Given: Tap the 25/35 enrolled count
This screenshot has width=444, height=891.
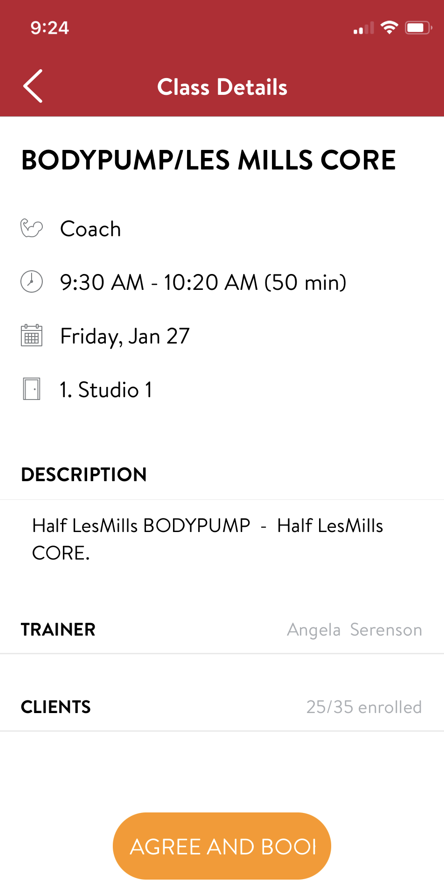Looking at the screenshot, I should (x=364, y=707).
